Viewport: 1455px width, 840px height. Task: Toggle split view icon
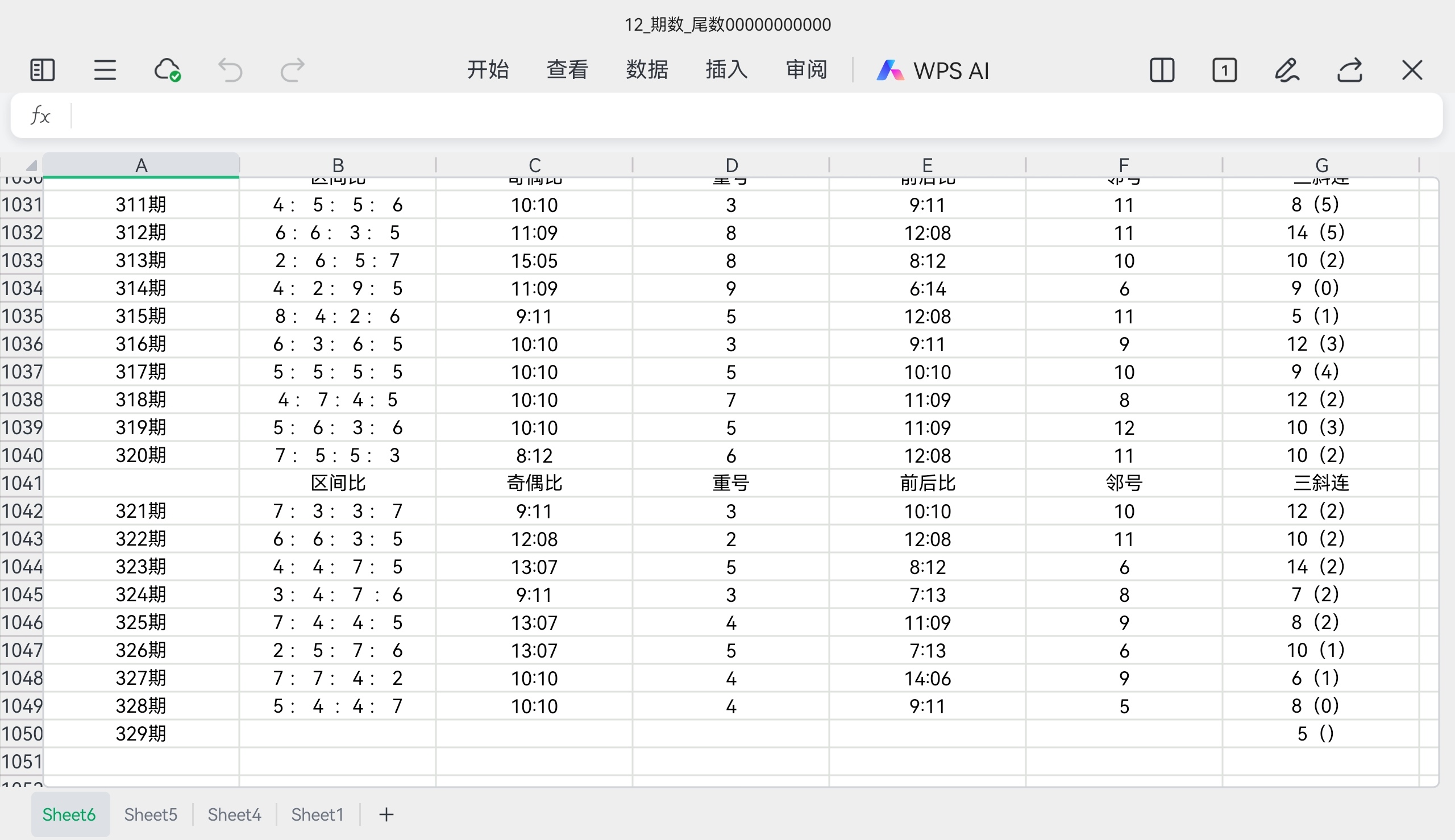pyautogui.click(x=1162, y=70)
